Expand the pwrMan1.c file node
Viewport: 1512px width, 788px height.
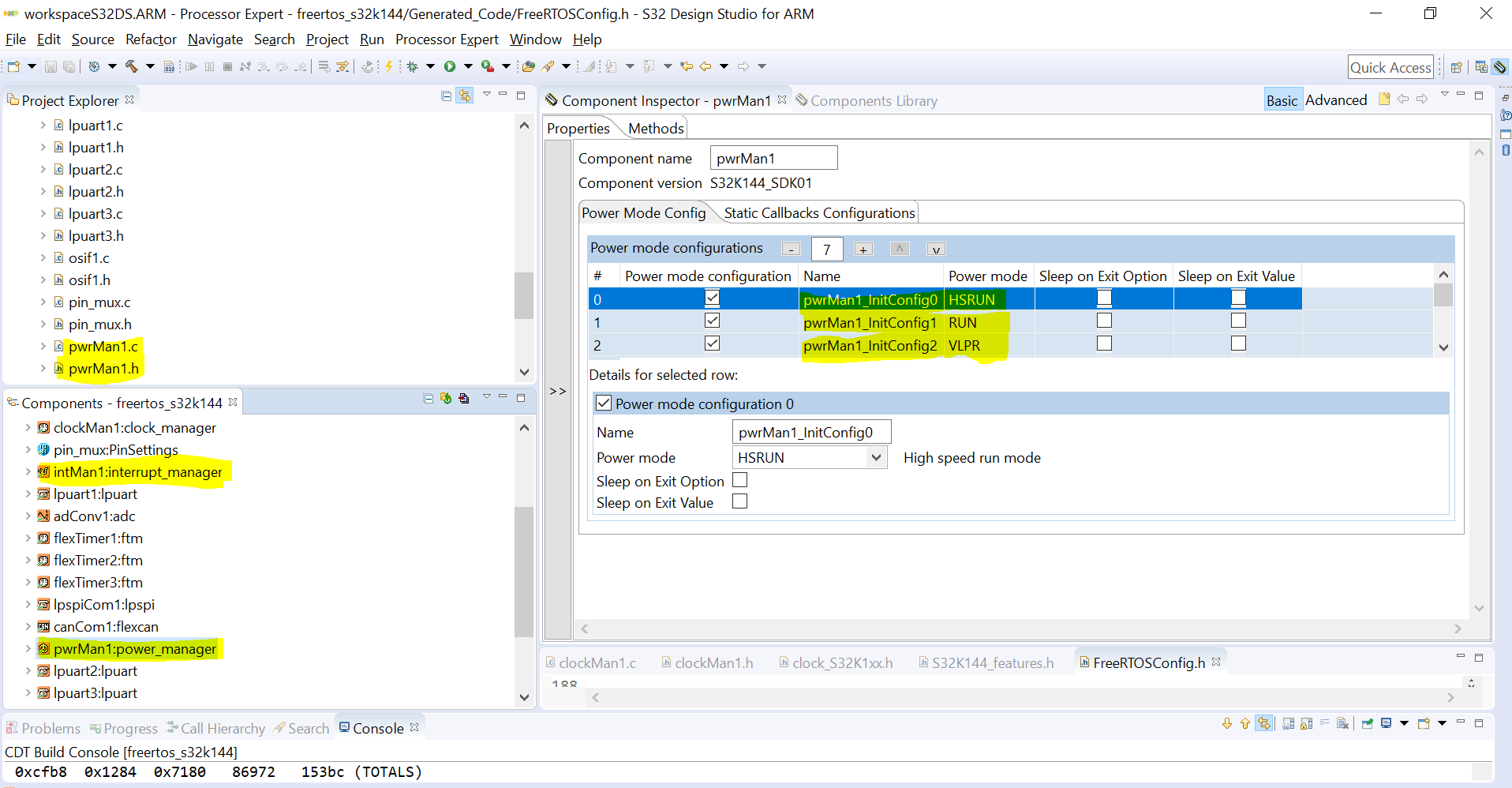click(x=43, y=346)
